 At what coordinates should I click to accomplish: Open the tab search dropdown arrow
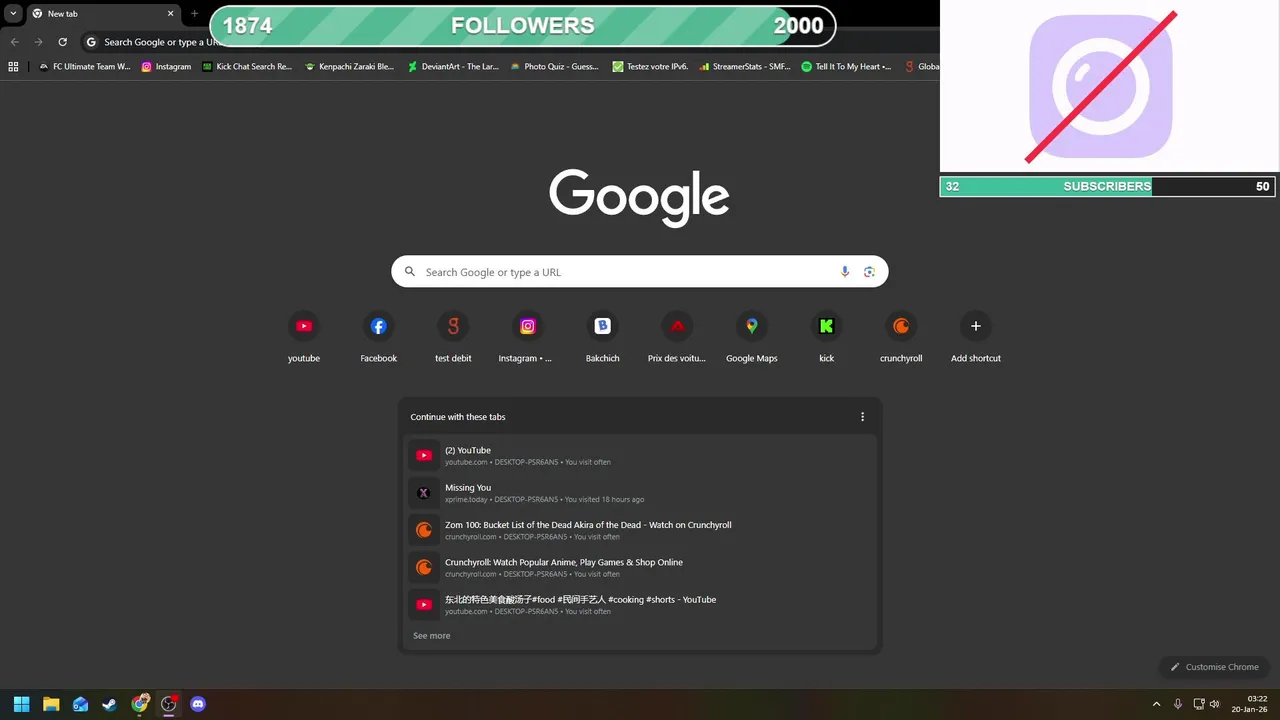13,14
